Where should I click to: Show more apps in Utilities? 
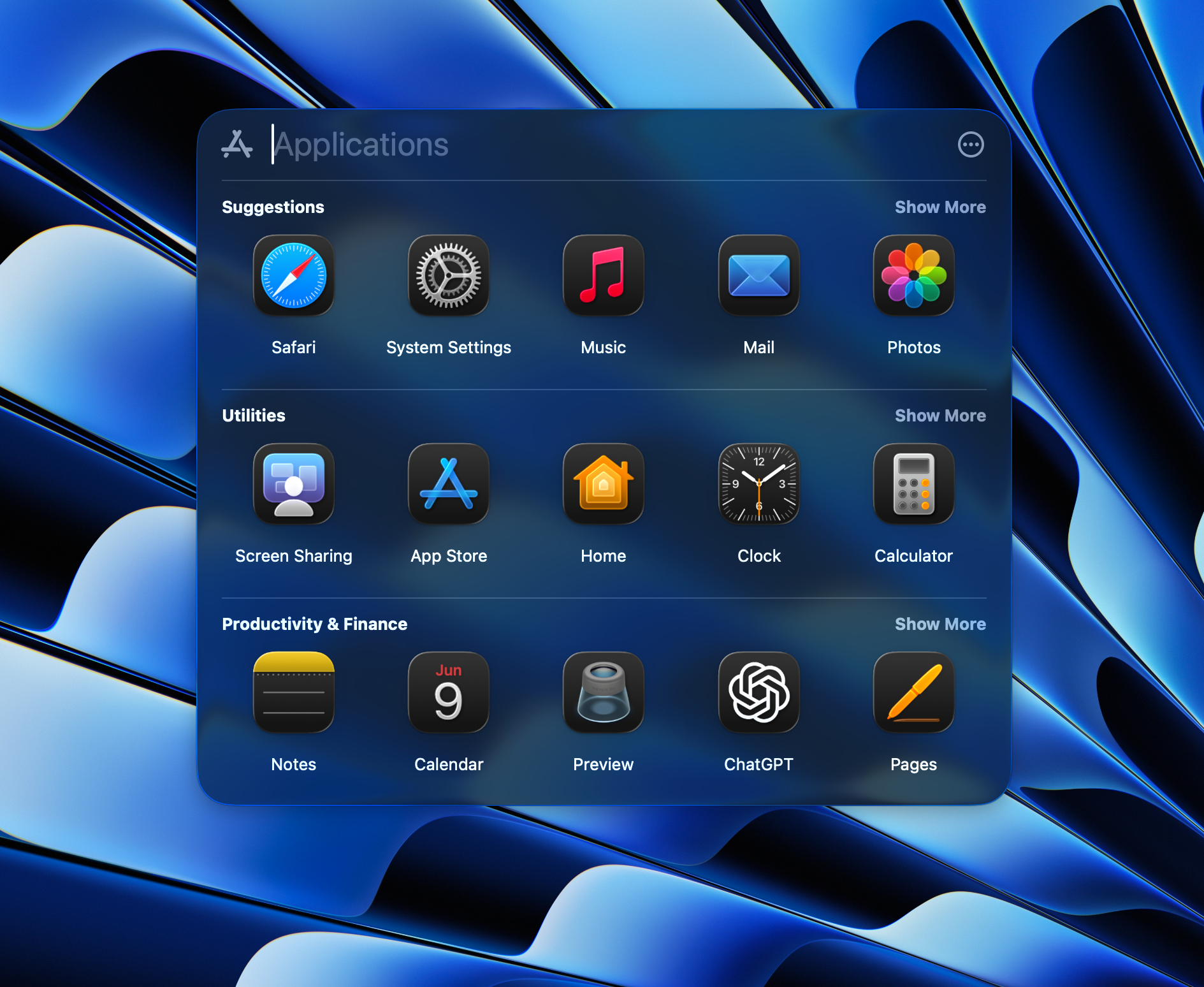point(940,416)
